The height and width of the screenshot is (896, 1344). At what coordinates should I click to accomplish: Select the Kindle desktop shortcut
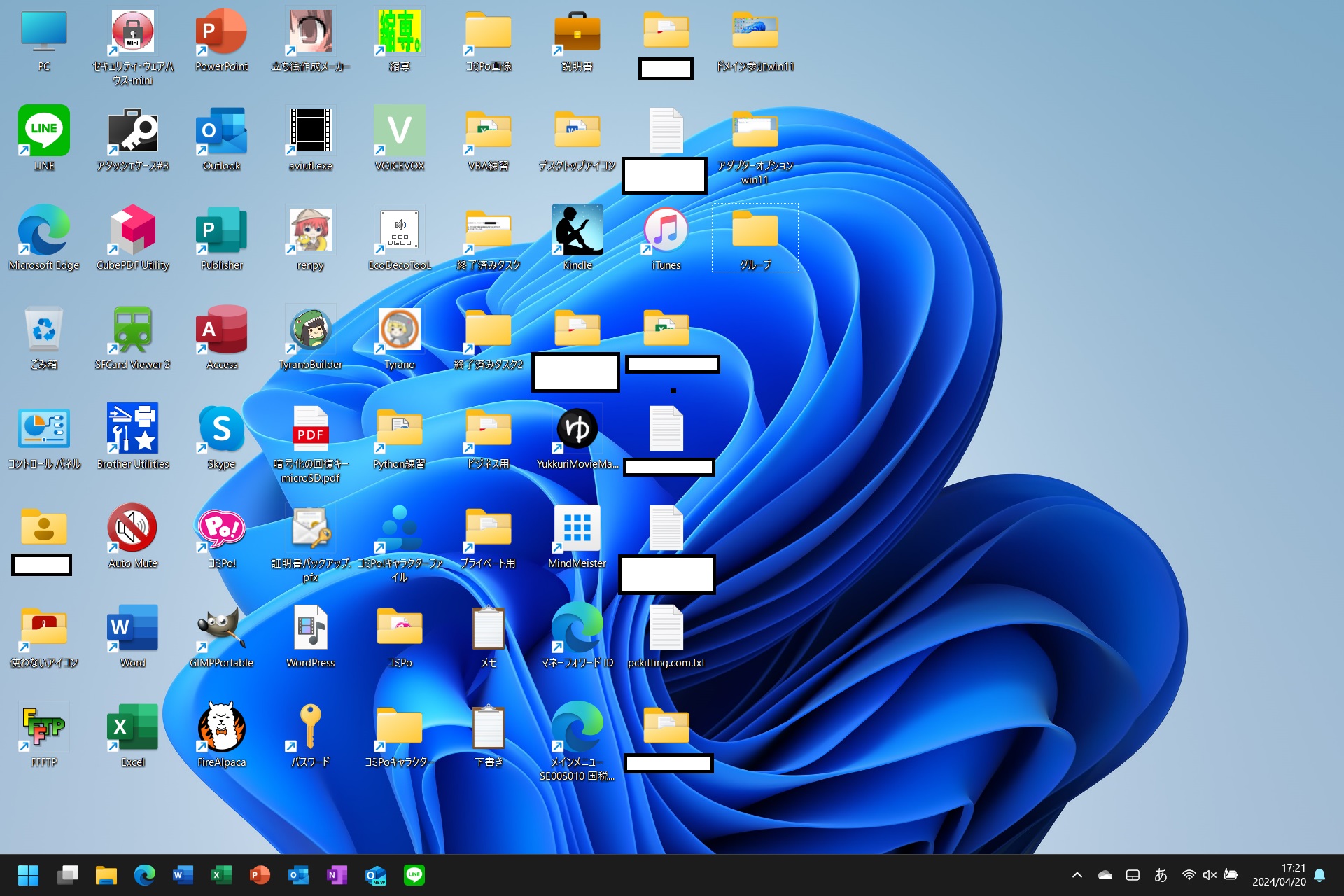pyautogui.click(x=577, y=230)
